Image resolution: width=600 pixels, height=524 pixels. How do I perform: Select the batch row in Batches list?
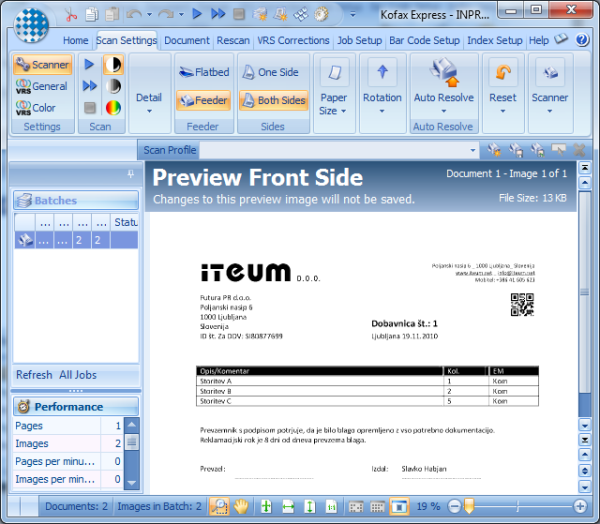76,240
